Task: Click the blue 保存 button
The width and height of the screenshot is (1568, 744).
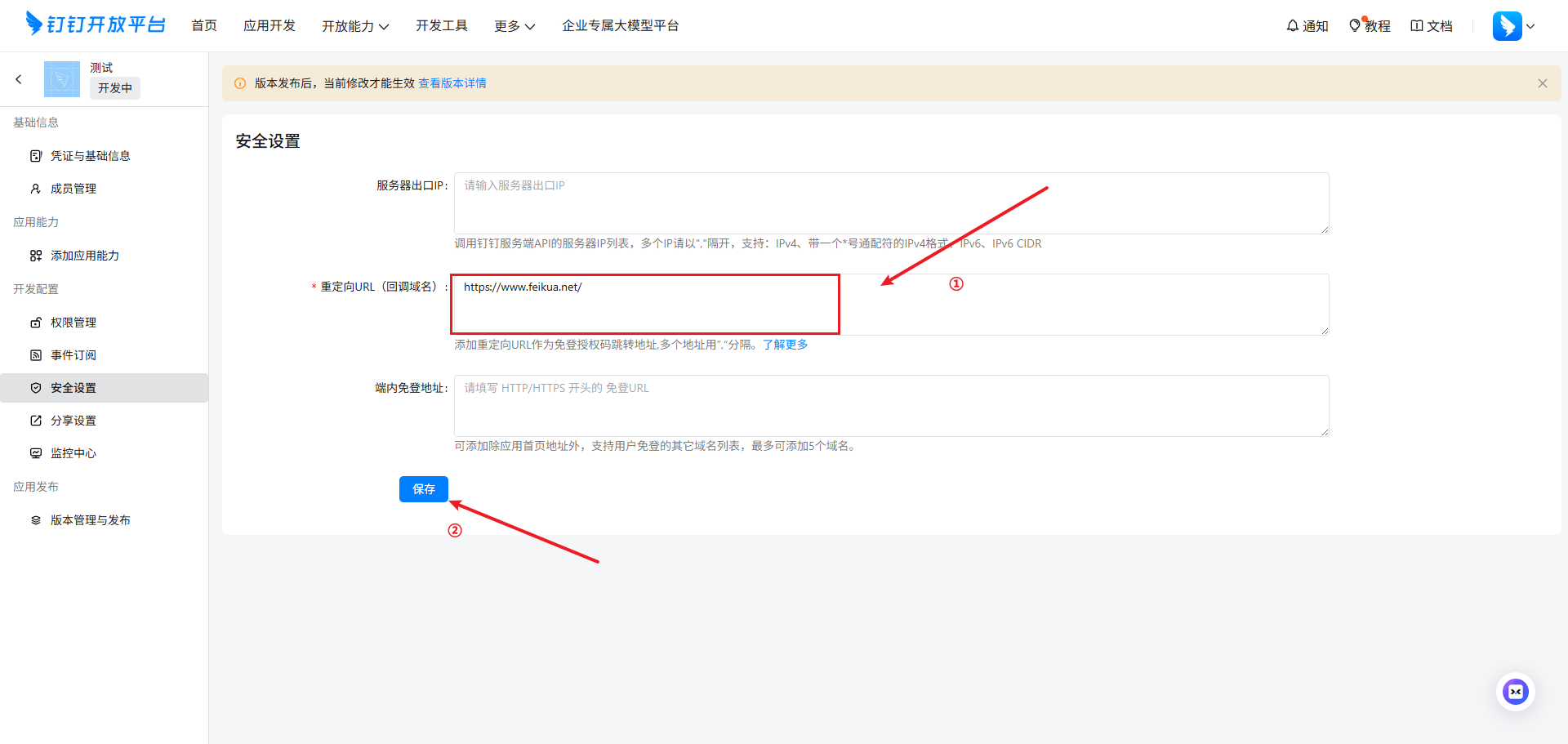Action: pos(423,489)
